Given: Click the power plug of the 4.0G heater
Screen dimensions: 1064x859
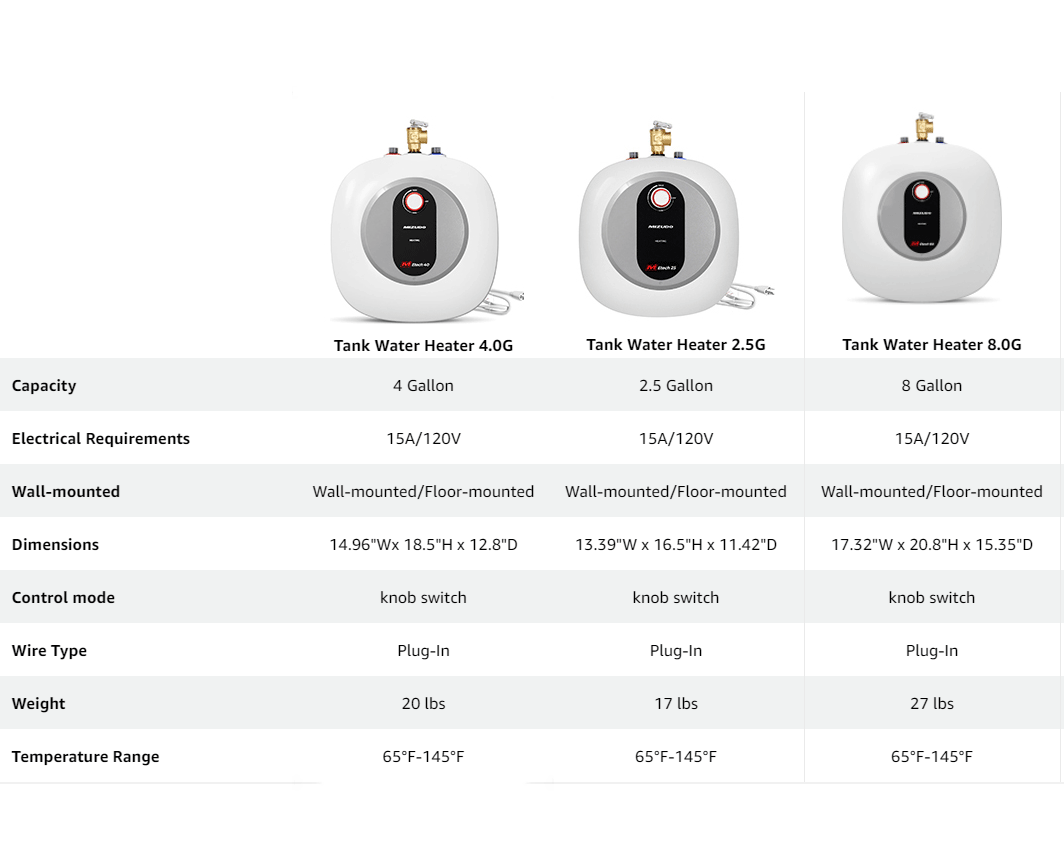Looking at the screenshot, I should coord(518,295).
